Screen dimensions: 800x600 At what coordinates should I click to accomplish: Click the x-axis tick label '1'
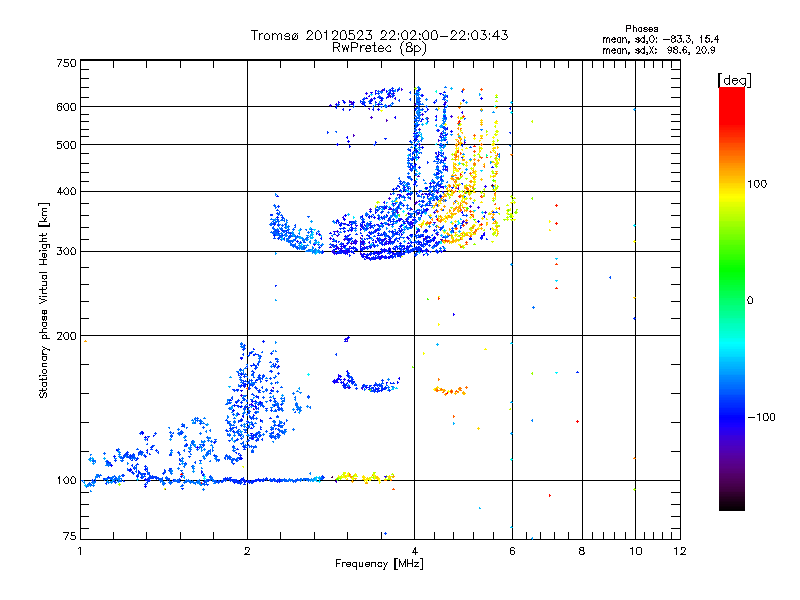click(81, 551)
